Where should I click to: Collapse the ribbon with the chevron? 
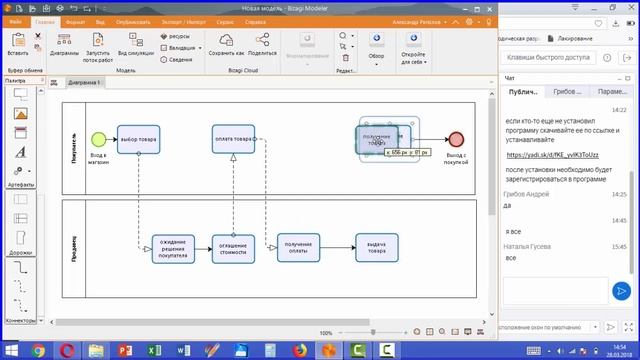456,22
